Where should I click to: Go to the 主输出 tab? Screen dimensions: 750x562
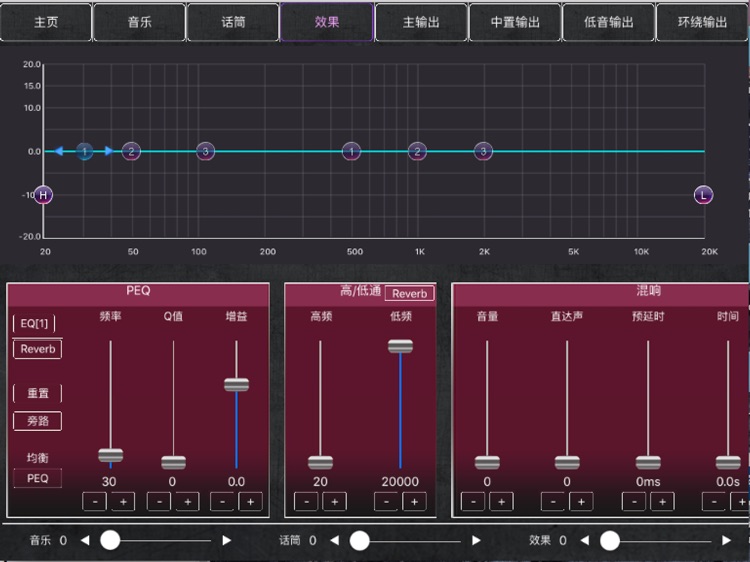point(421,22)
